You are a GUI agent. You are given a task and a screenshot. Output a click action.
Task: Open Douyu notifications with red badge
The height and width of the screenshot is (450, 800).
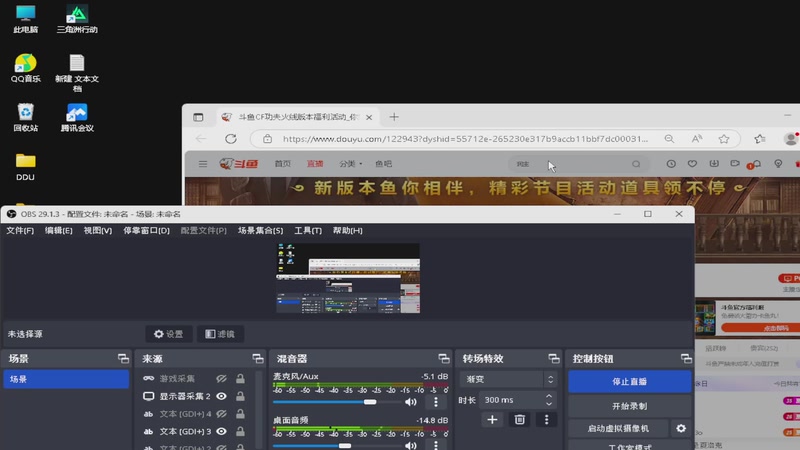755,164
